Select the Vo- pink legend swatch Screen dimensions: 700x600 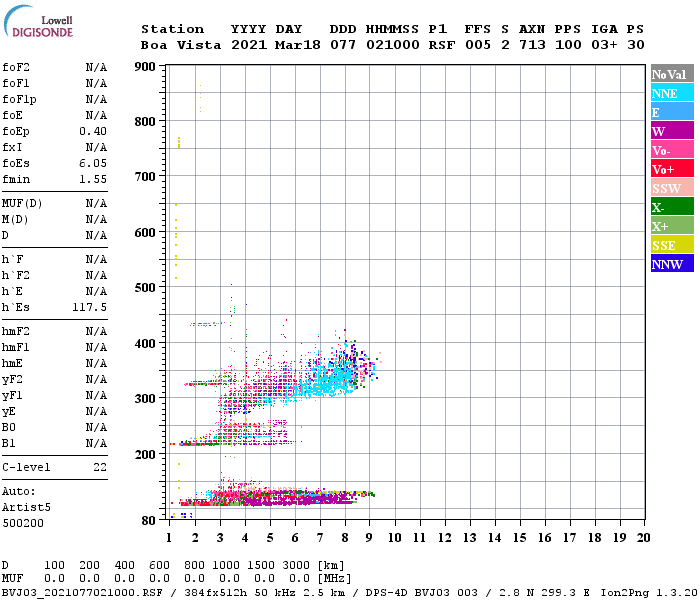[672, 150]
